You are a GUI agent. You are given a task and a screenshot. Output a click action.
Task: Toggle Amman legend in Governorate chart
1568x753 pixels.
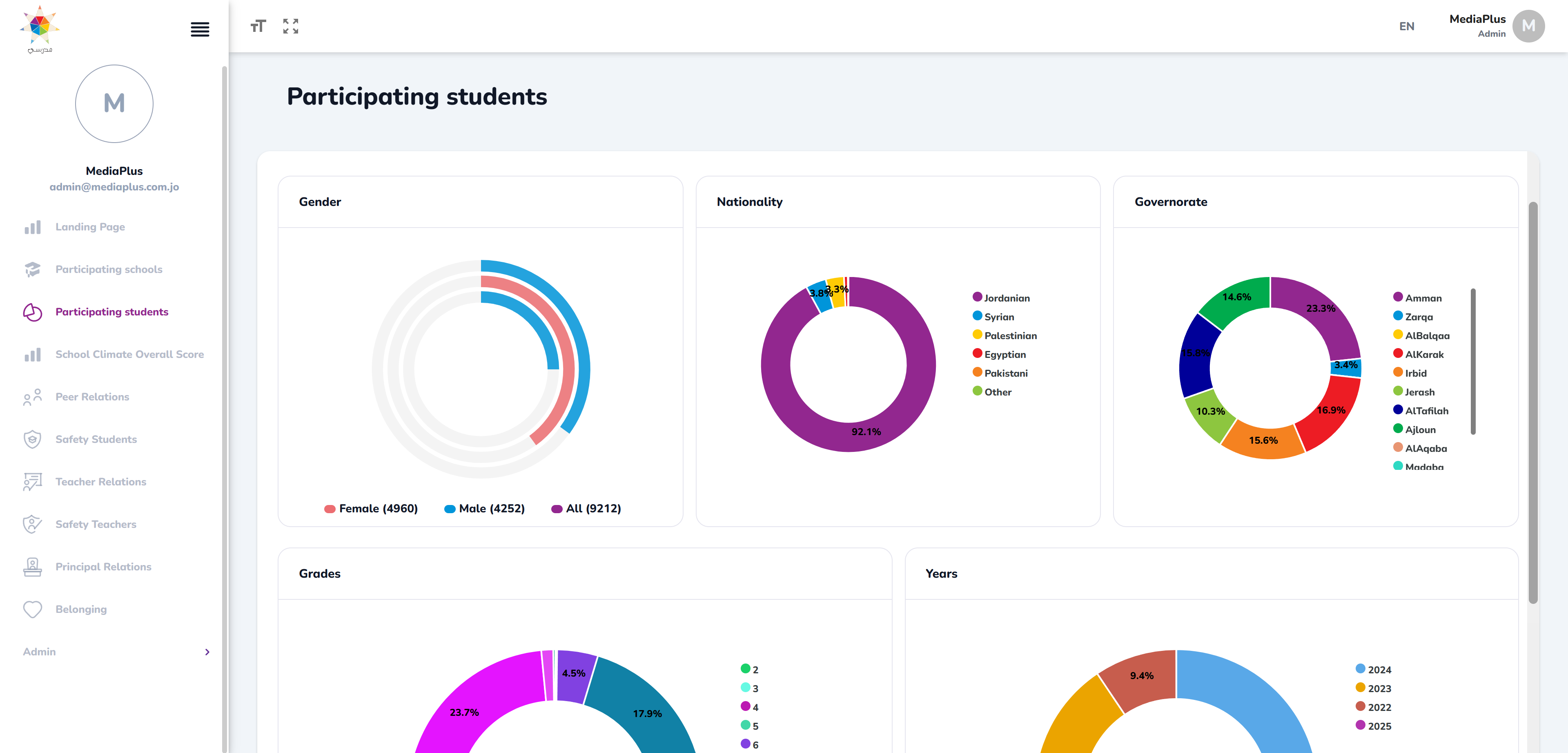1418,298
